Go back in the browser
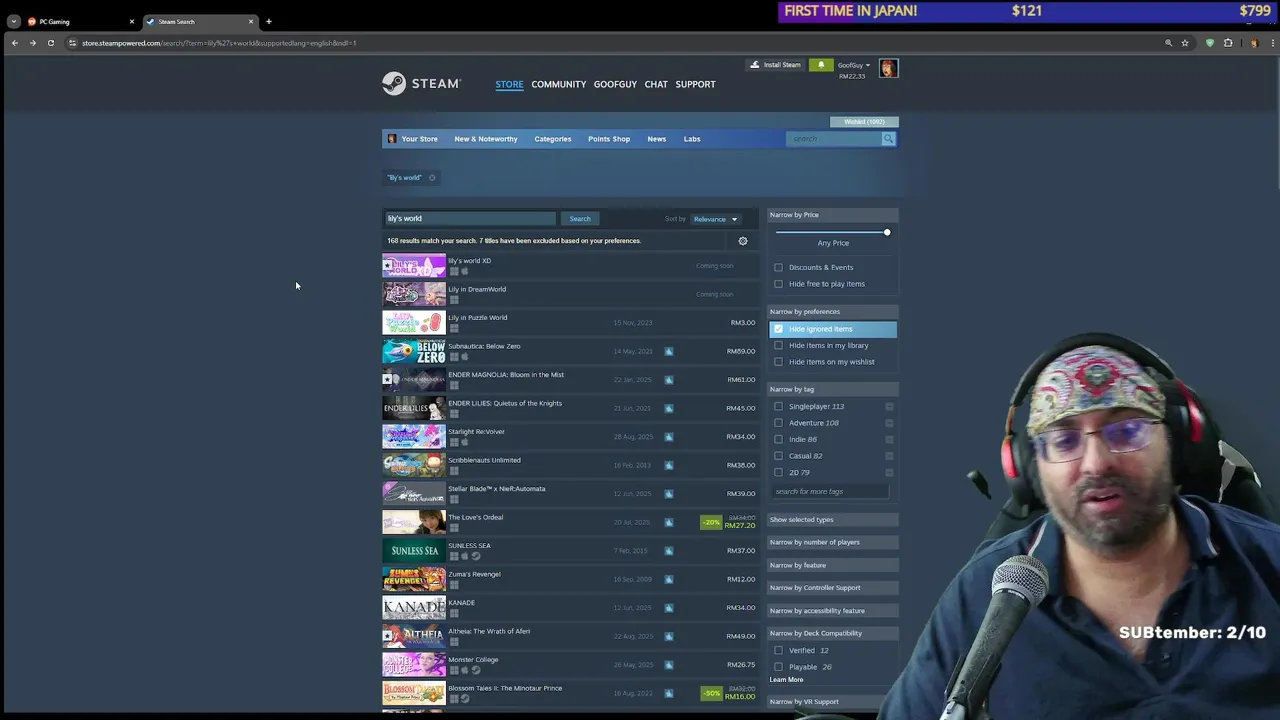 click(15, 43)
